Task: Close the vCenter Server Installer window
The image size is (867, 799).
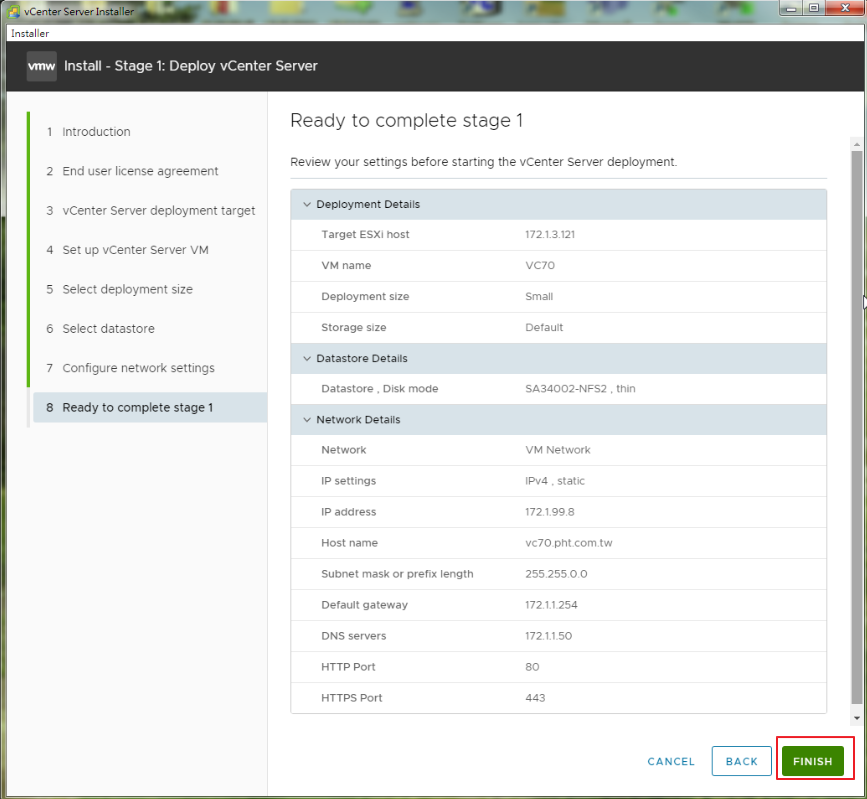Action: [845, 8]
